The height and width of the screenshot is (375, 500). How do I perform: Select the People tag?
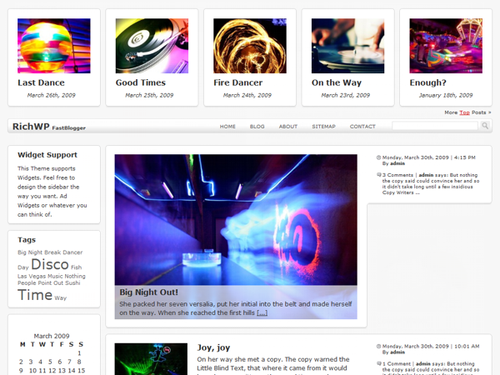point(27,283)
